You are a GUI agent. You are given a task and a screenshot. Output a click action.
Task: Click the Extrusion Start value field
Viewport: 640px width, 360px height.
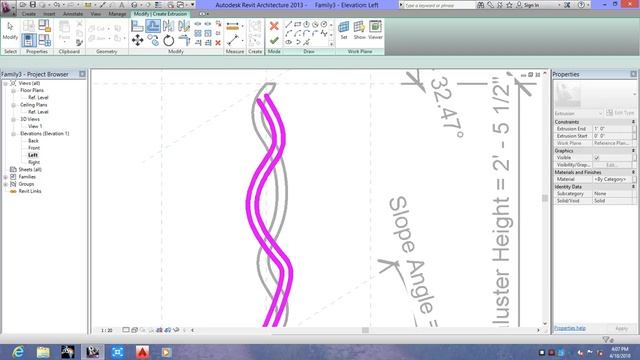613,136
